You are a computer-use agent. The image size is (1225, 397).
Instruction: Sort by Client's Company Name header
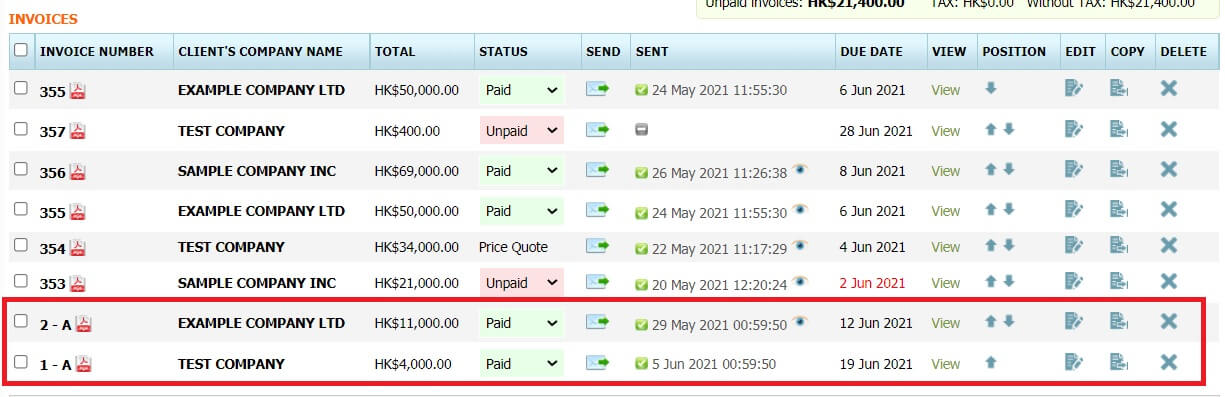260,51
